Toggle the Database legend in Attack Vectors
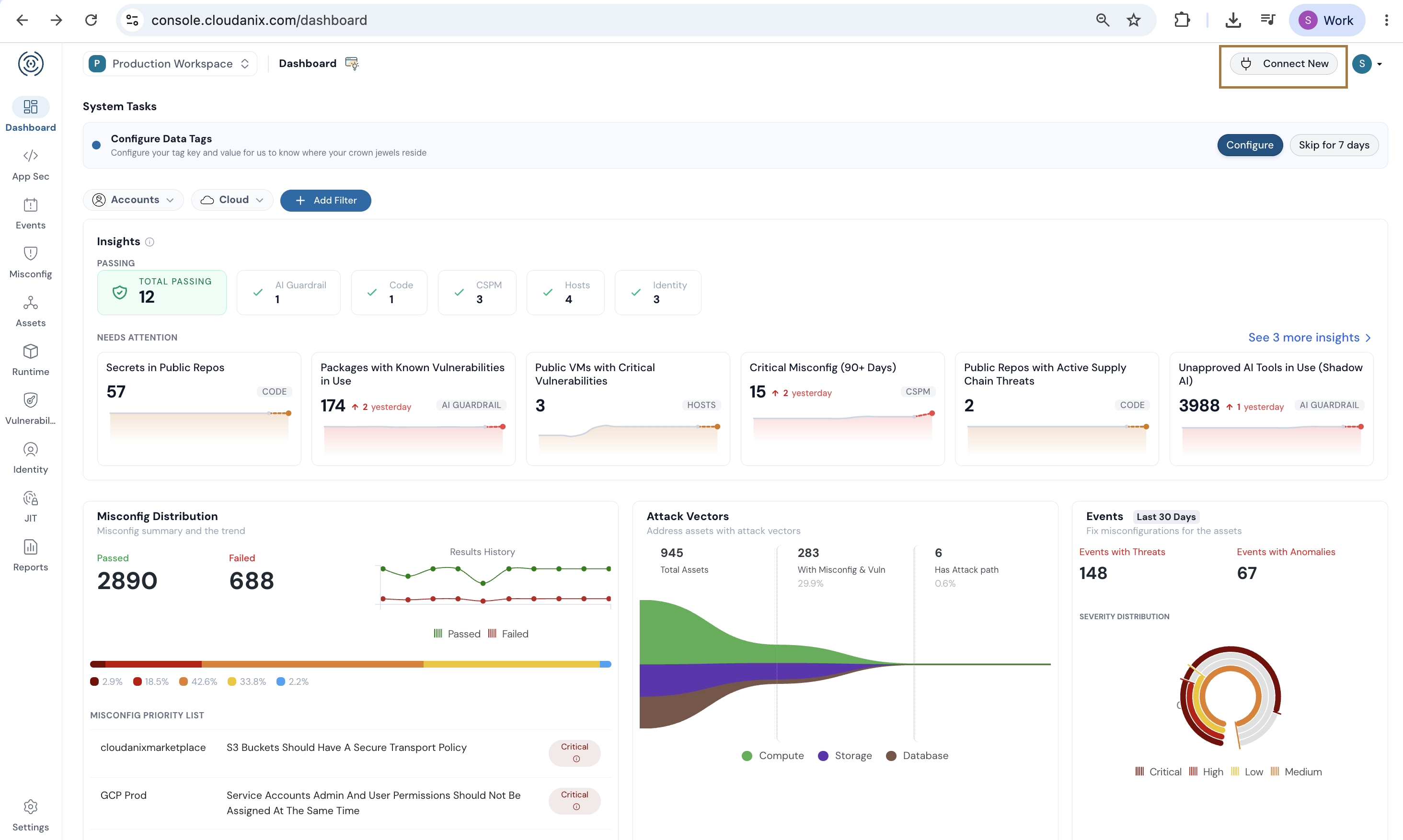Viewport: 1403px width, 840px height. (917, 756)
